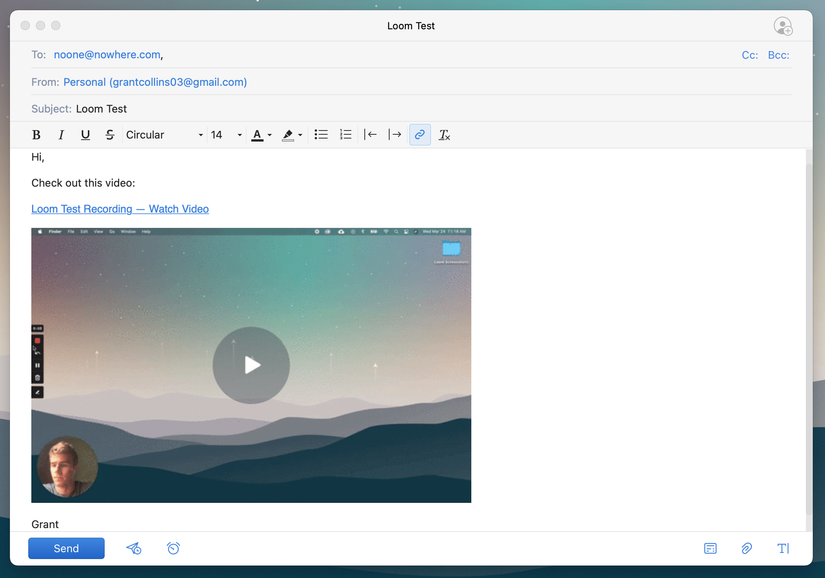
Task: Schedule the email with the clock icon
Action: coord(170,548)
